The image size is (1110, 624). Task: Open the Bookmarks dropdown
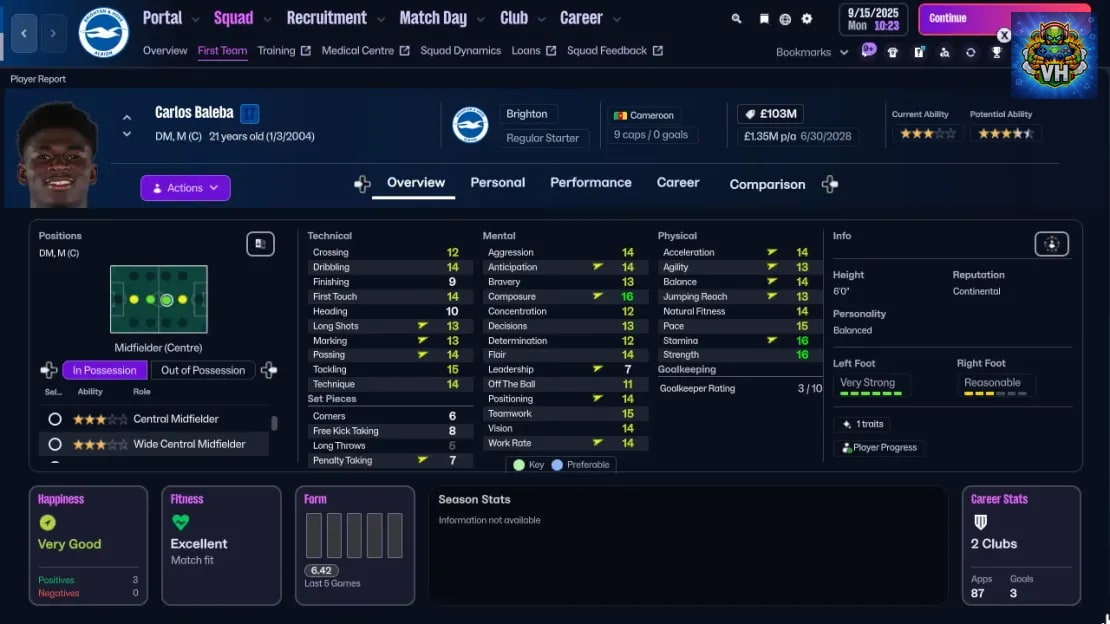(812, 52)
